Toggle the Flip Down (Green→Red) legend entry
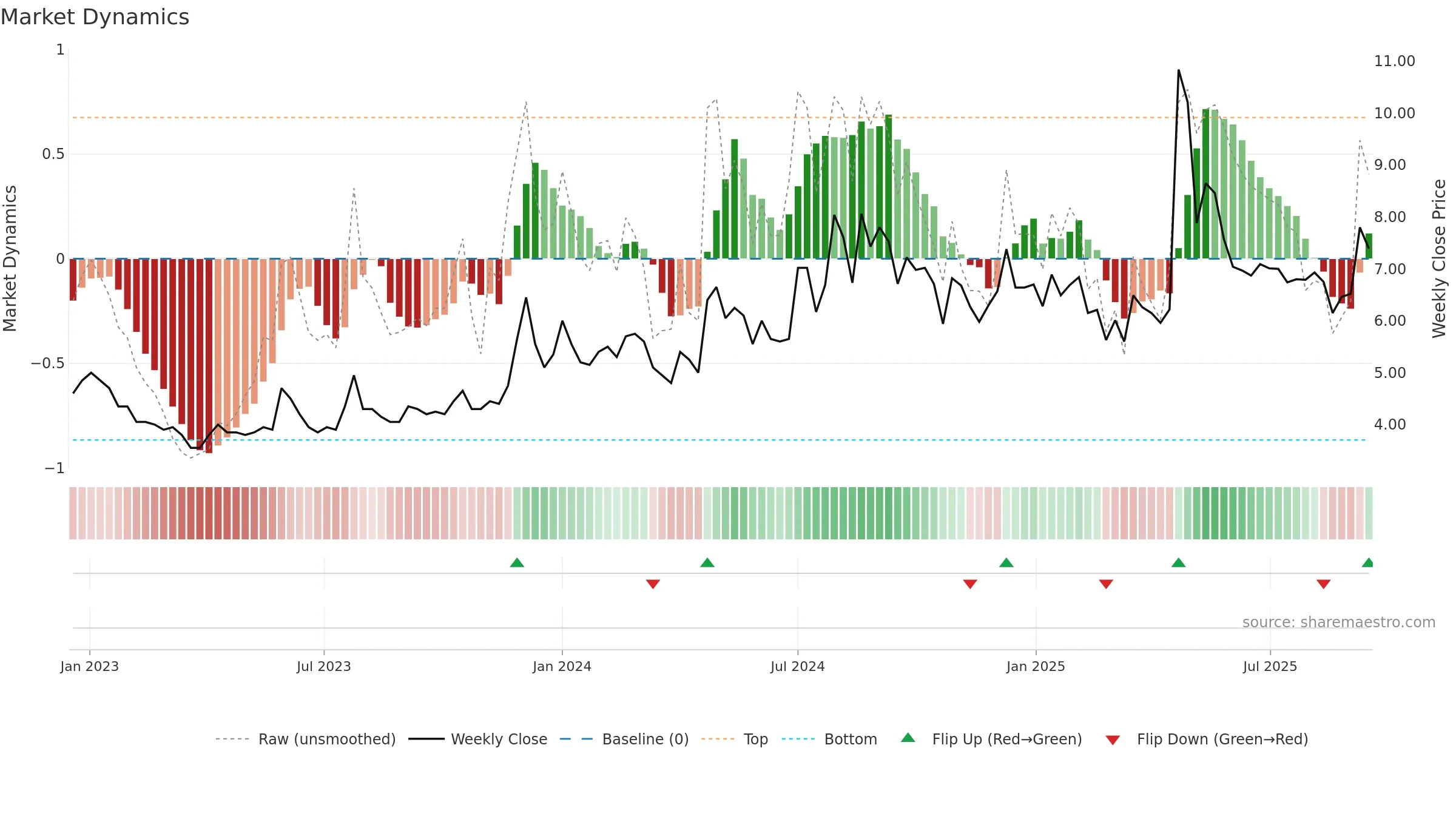The height and width of the screenshot is (819, 1456). click(1207, 739)
